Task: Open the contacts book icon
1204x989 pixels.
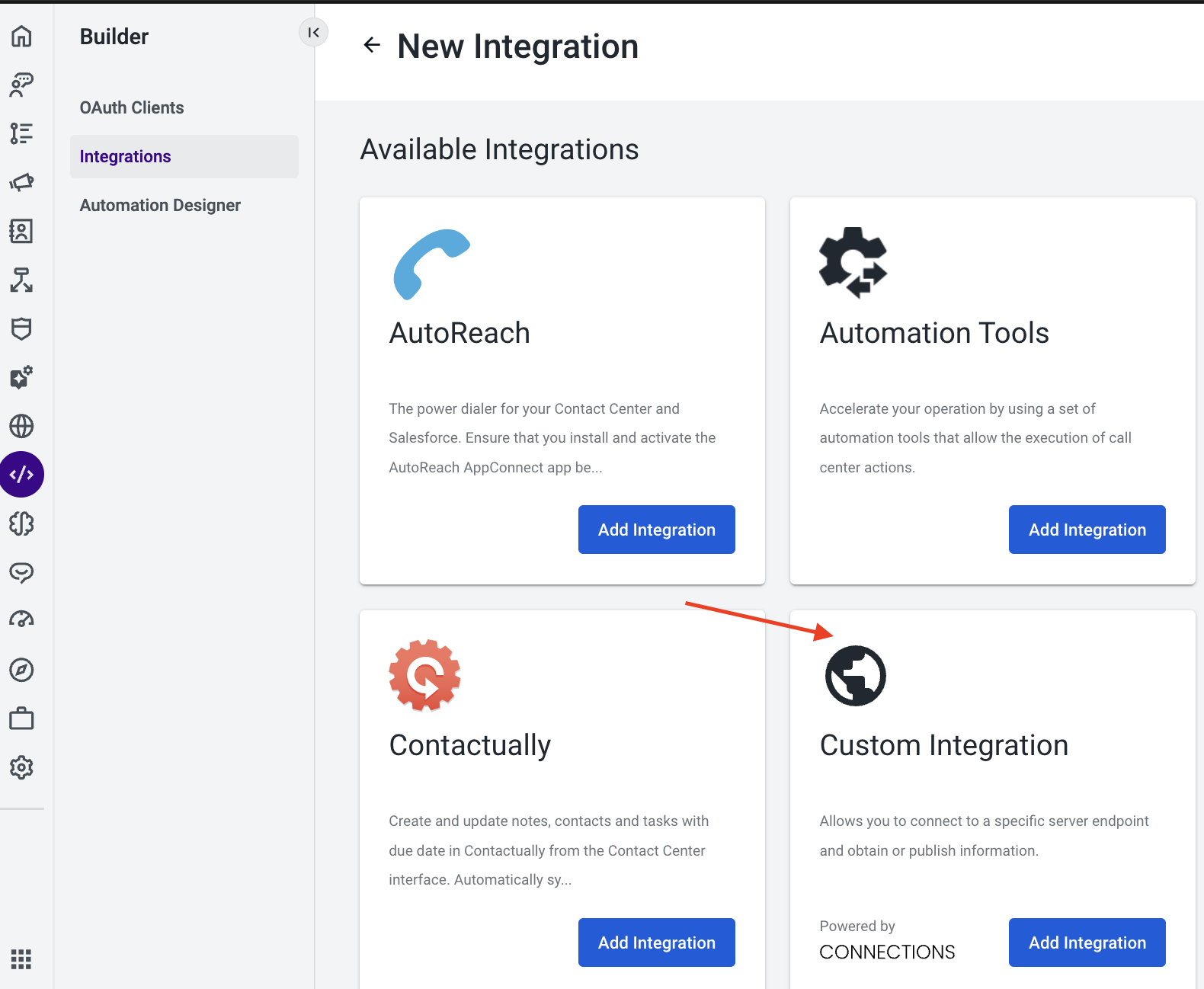Action: click(x=21, y=231)
